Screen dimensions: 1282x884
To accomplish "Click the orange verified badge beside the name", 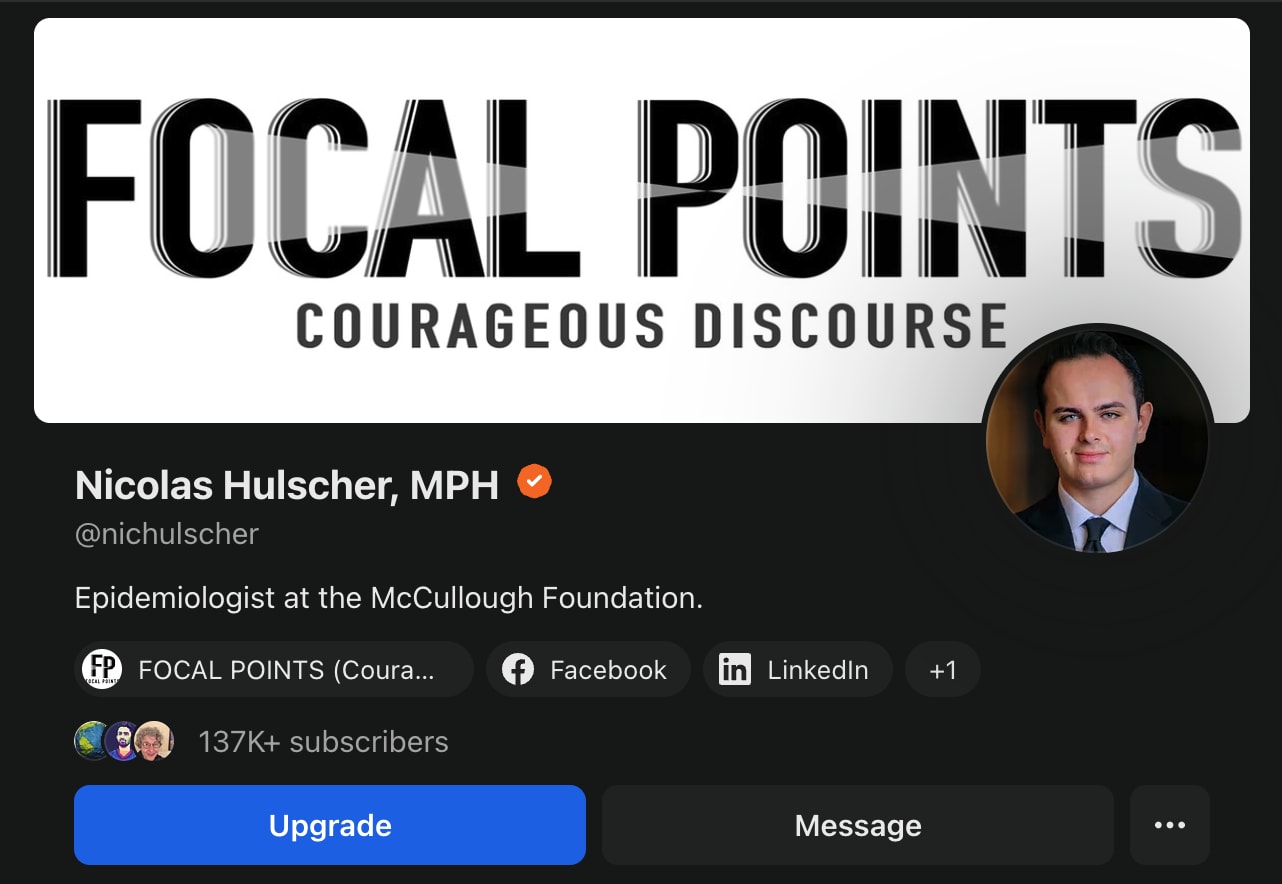I will [x=535, y=482].
